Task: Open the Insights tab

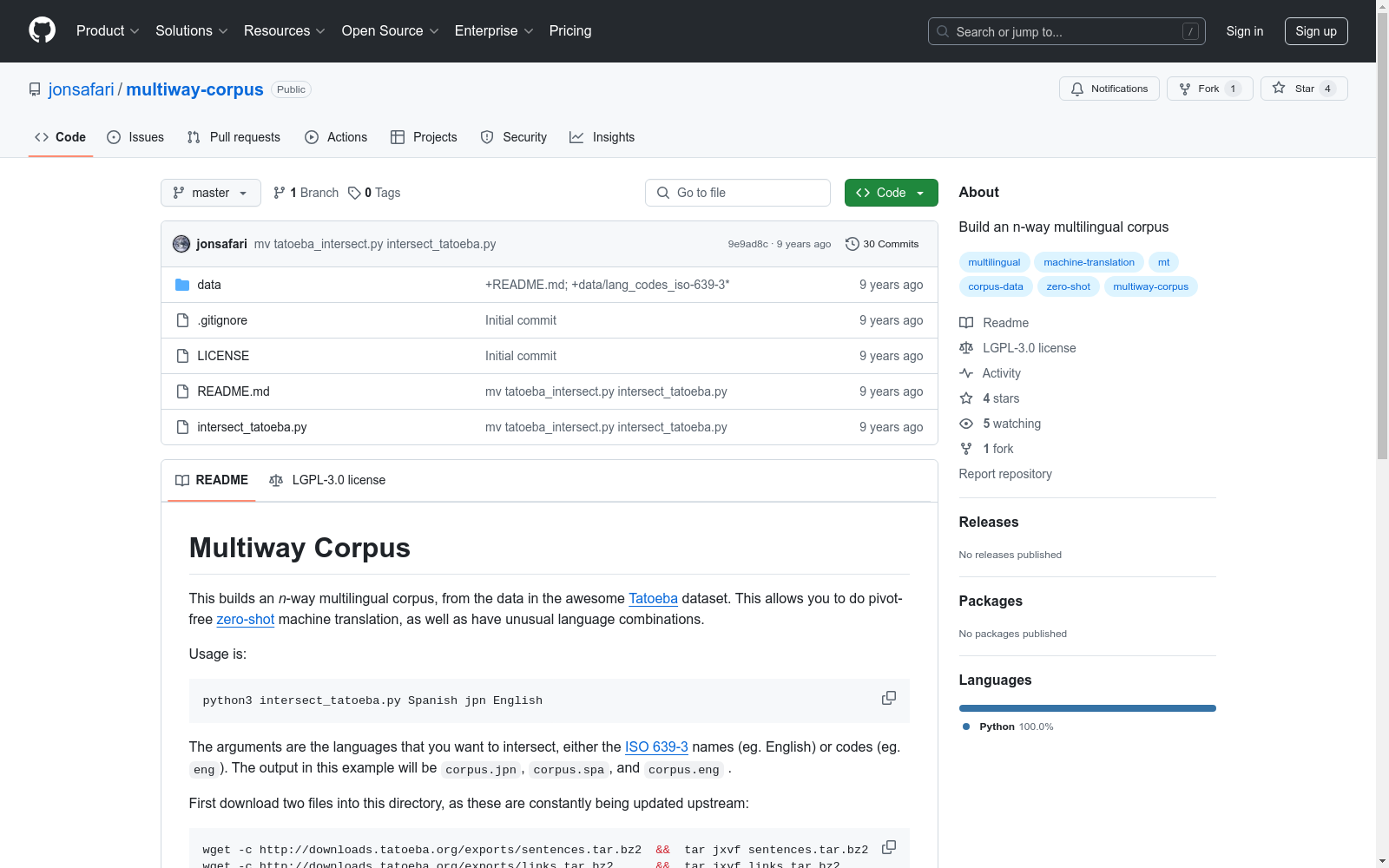Action: point(602,137)
